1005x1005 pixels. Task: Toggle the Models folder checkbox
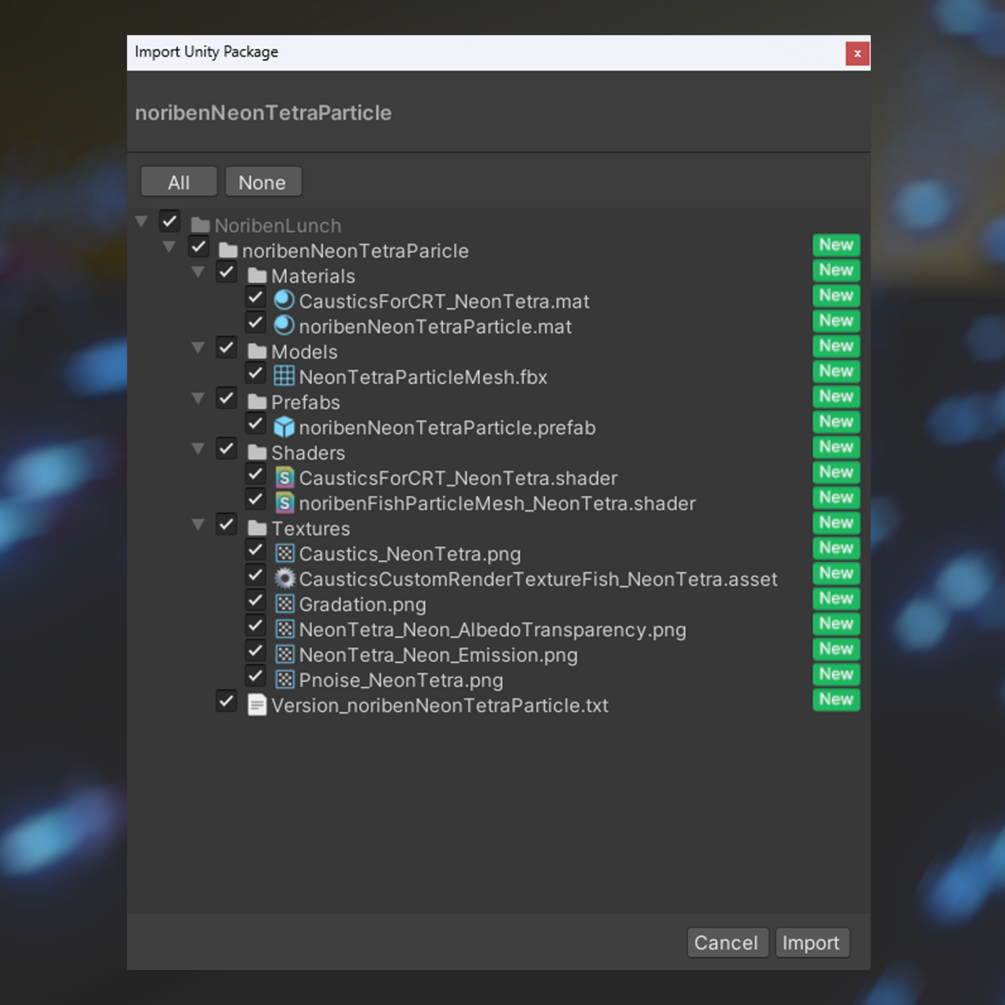coord(226,348)
